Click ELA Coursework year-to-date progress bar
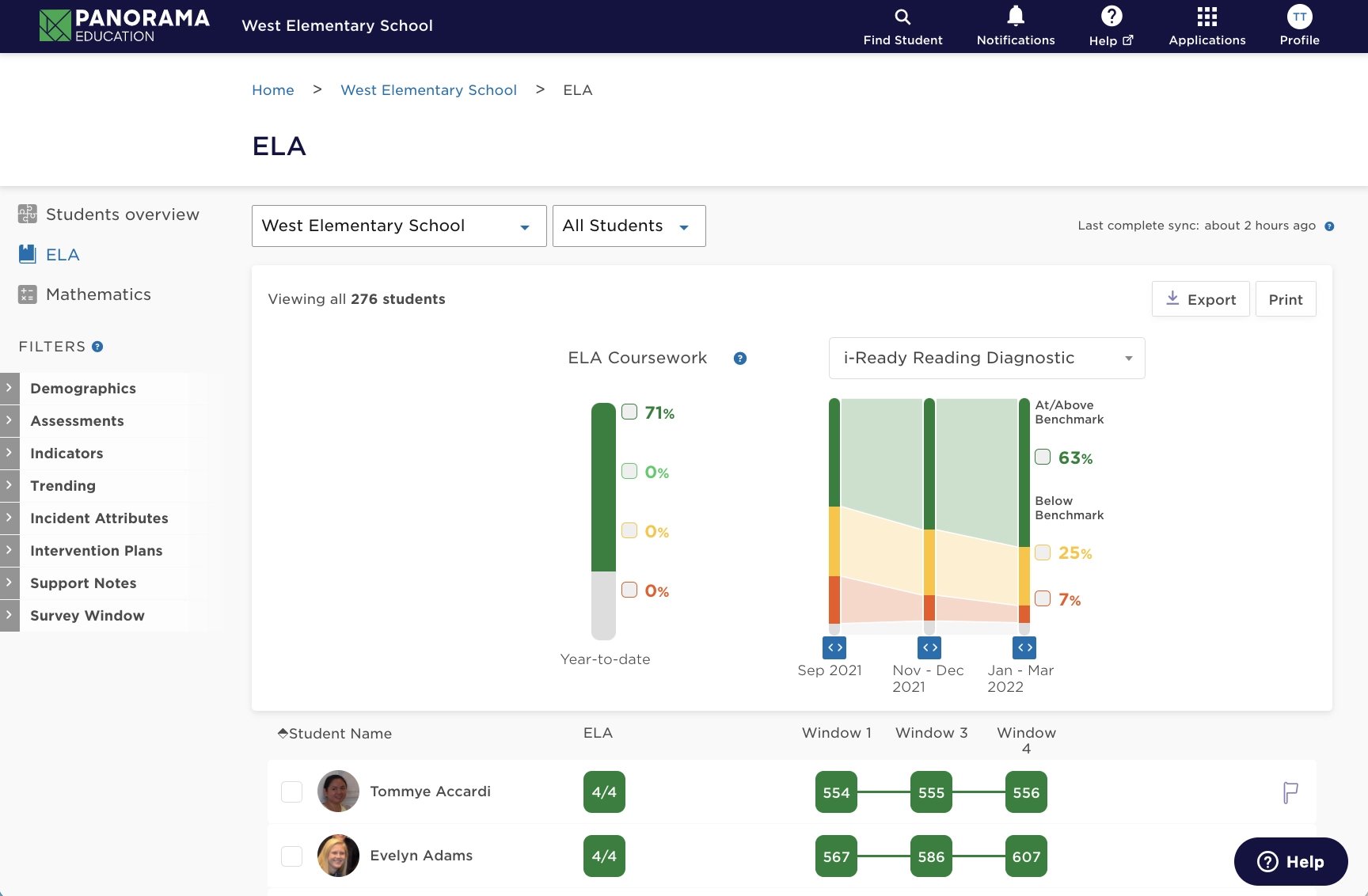The width and height of the screenshot is (1368, 896). (x=603, y=521)
